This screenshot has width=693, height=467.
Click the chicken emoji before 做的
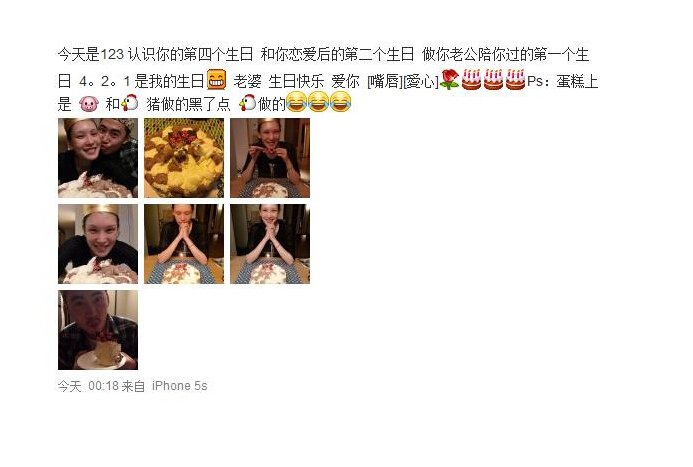248,103
